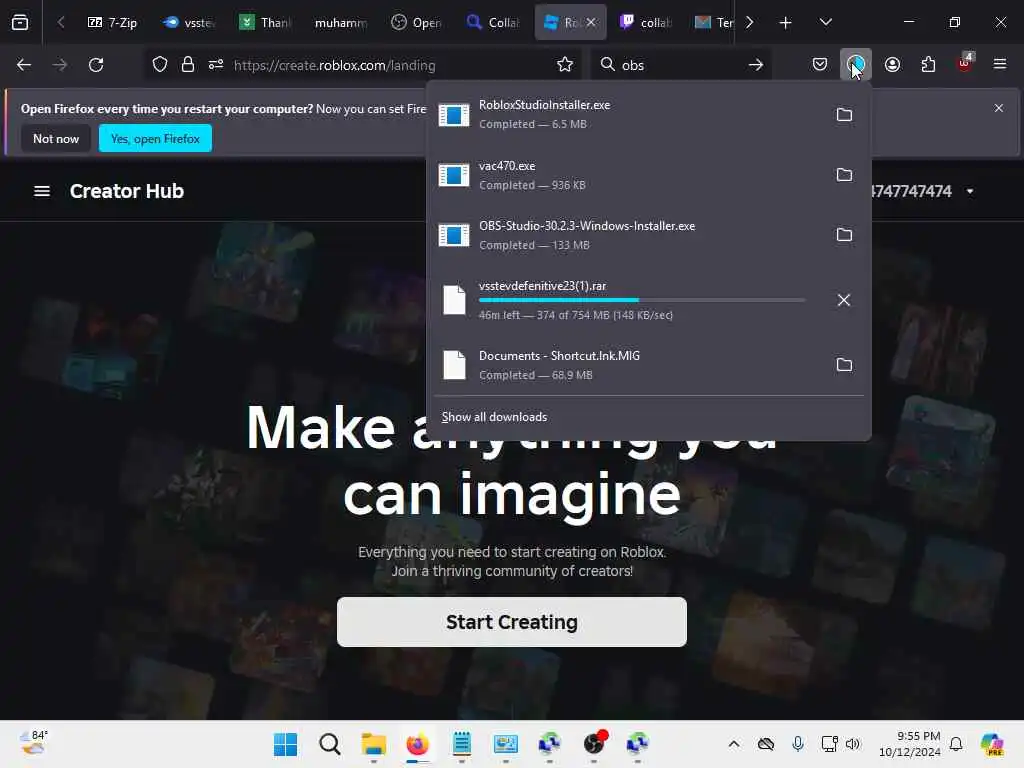The height and width of the screenshot is (768, 1024).
Task: Open tracking protection shield icon
Action: [x=160, y=65]
